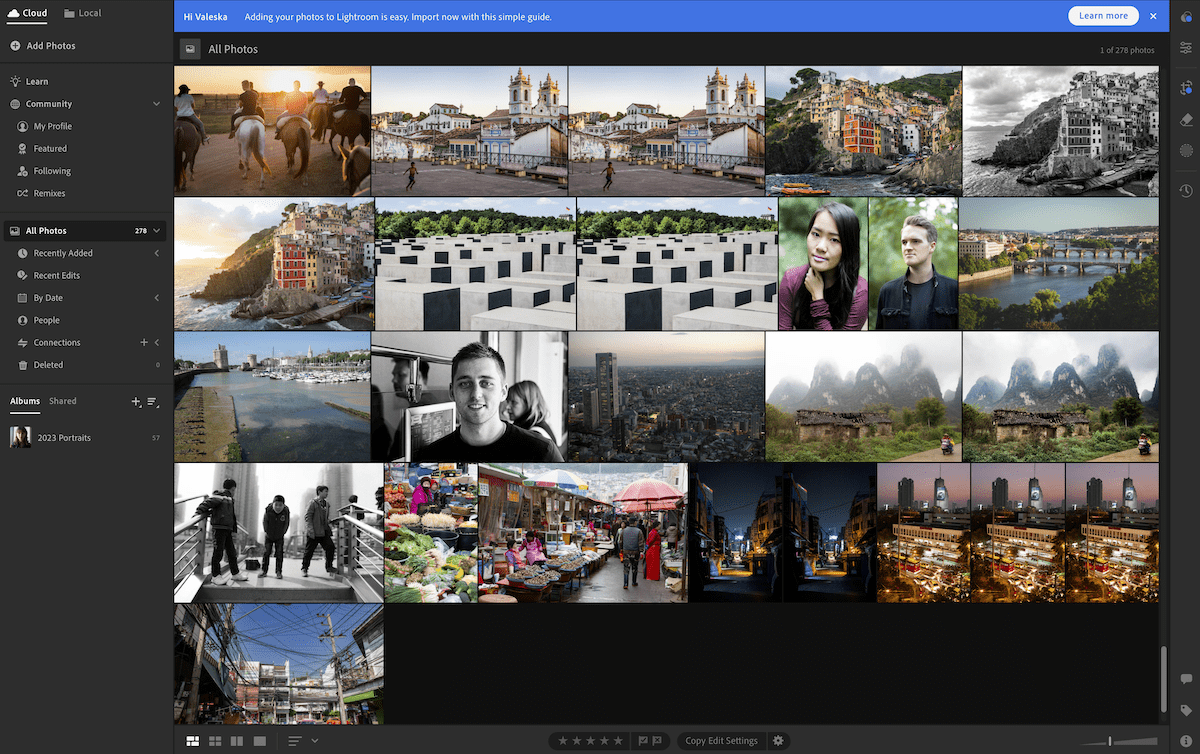Open the Edit panel with adjustment sliders
1200x754 pixels.
1186,48
